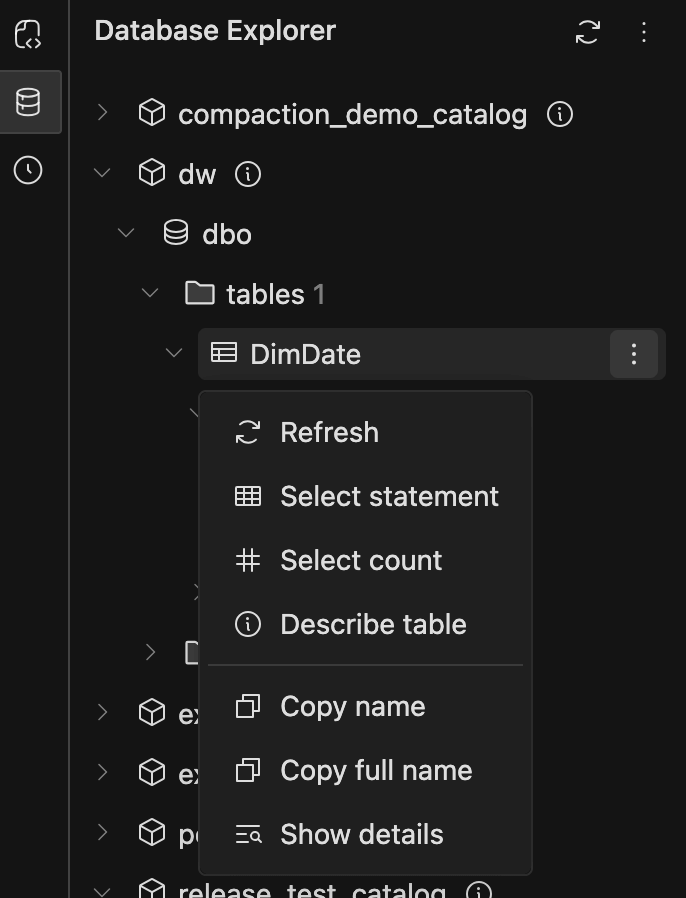Select the database icon in the left sidebar

(x=30, y=101)
